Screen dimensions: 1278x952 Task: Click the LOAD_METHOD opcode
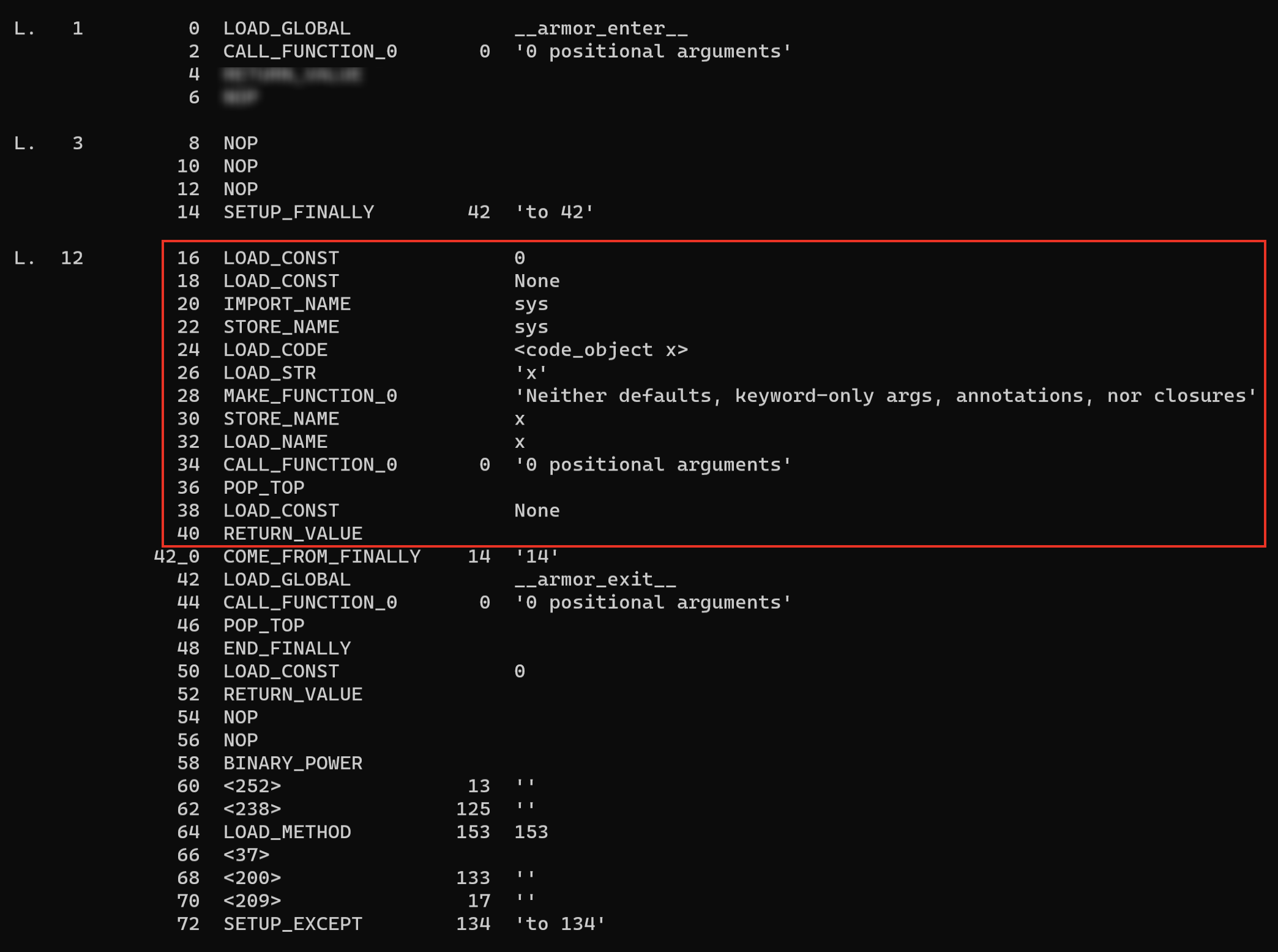(286, 832)
